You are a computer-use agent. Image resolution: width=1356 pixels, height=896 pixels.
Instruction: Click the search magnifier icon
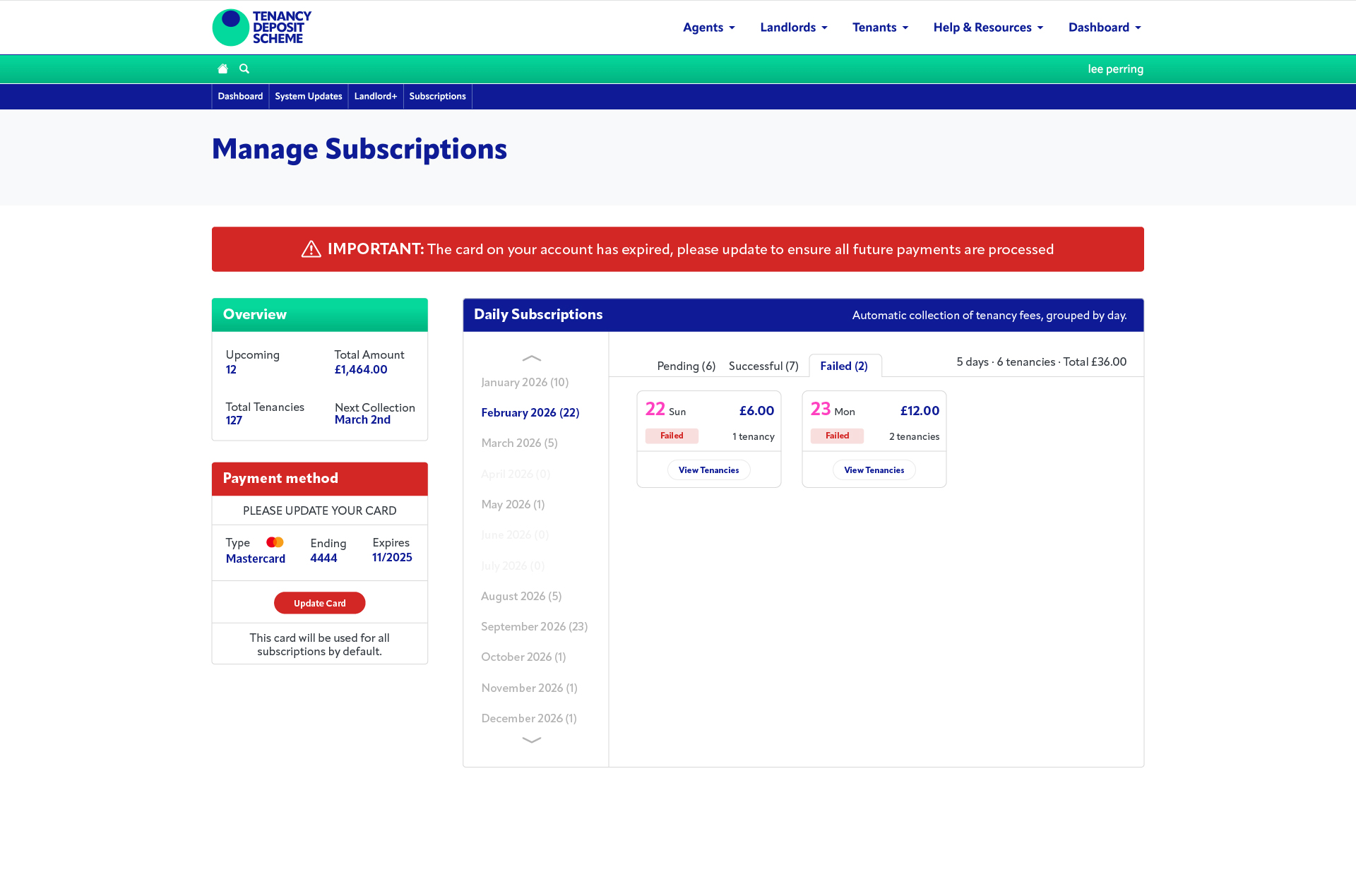point(244,68)
